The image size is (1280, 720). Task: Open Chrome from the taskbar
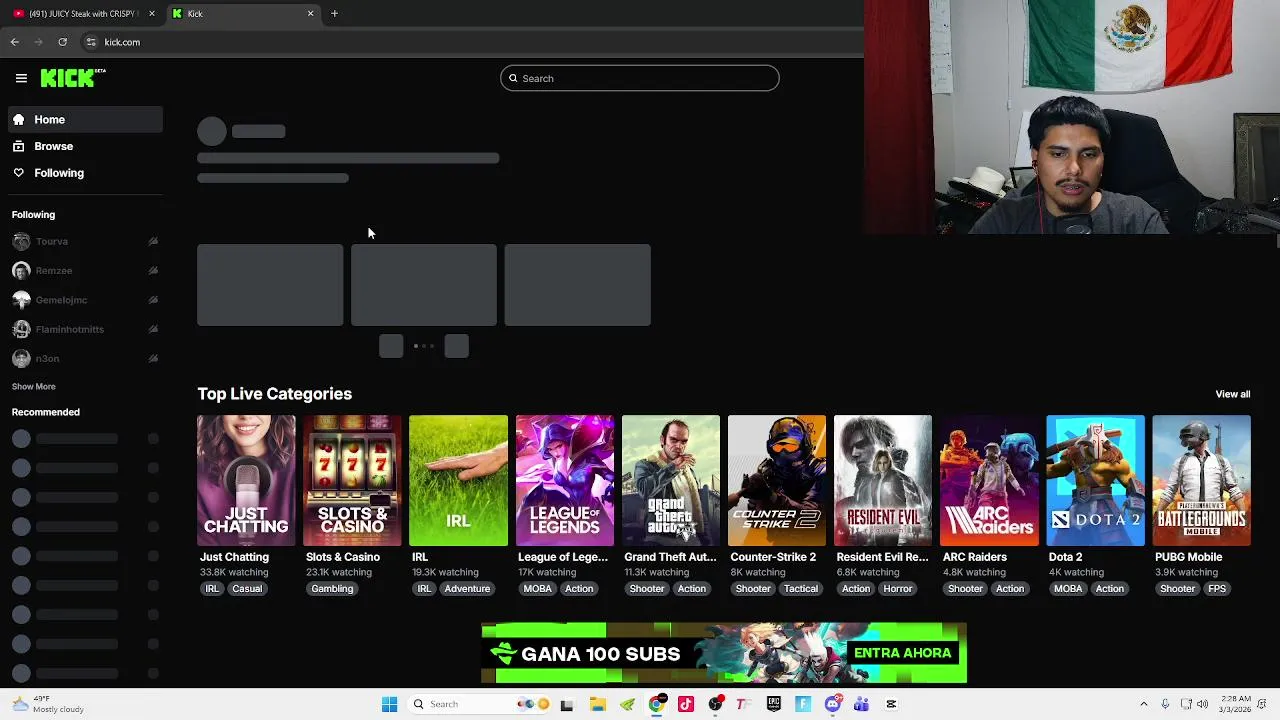coord(656,704)
